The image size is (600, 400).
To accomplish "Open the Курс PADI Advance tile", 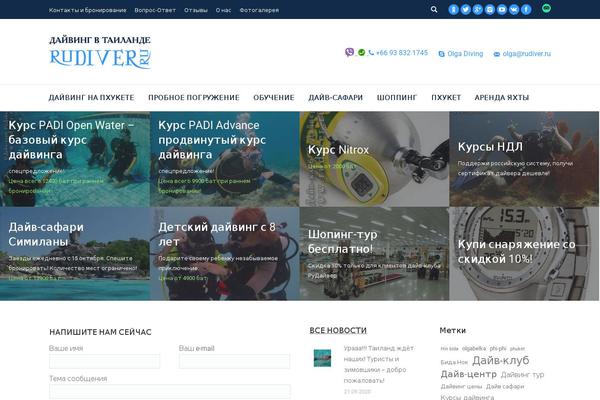I will click(x=225, y=159).
